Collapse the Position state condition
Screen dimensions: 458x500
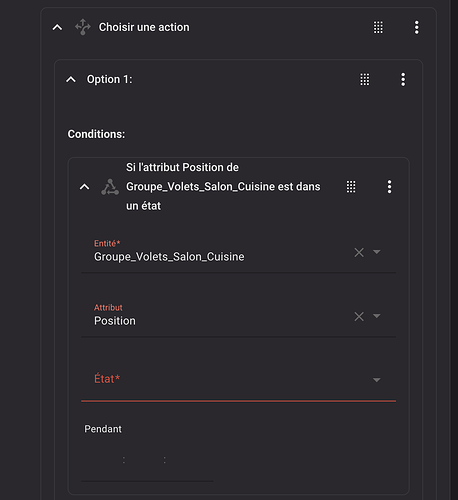tap(84, 187)
